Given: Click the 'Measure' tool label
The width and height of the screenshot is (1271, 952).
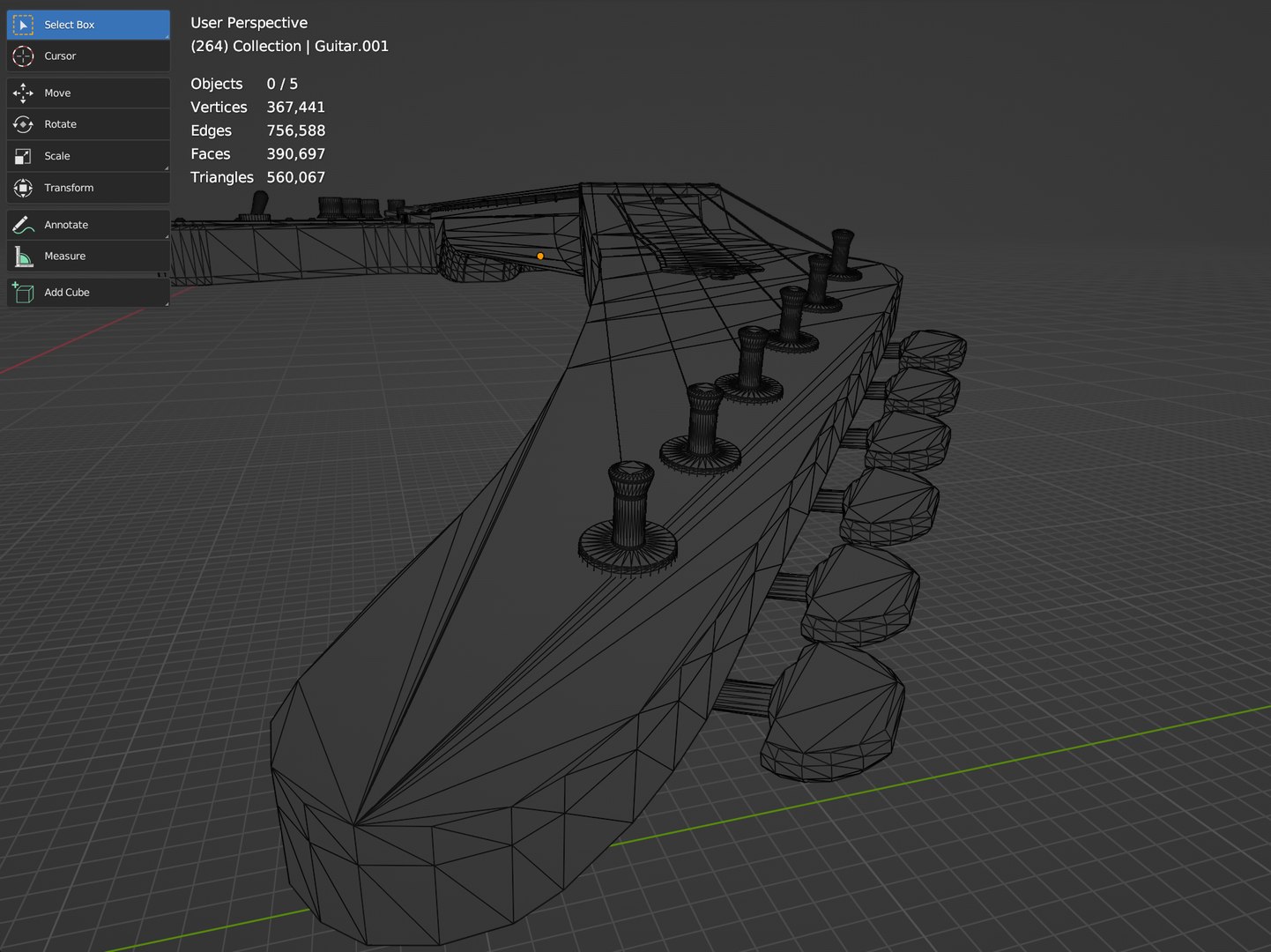Looking at the screenshot, I should tap(65, 256).
